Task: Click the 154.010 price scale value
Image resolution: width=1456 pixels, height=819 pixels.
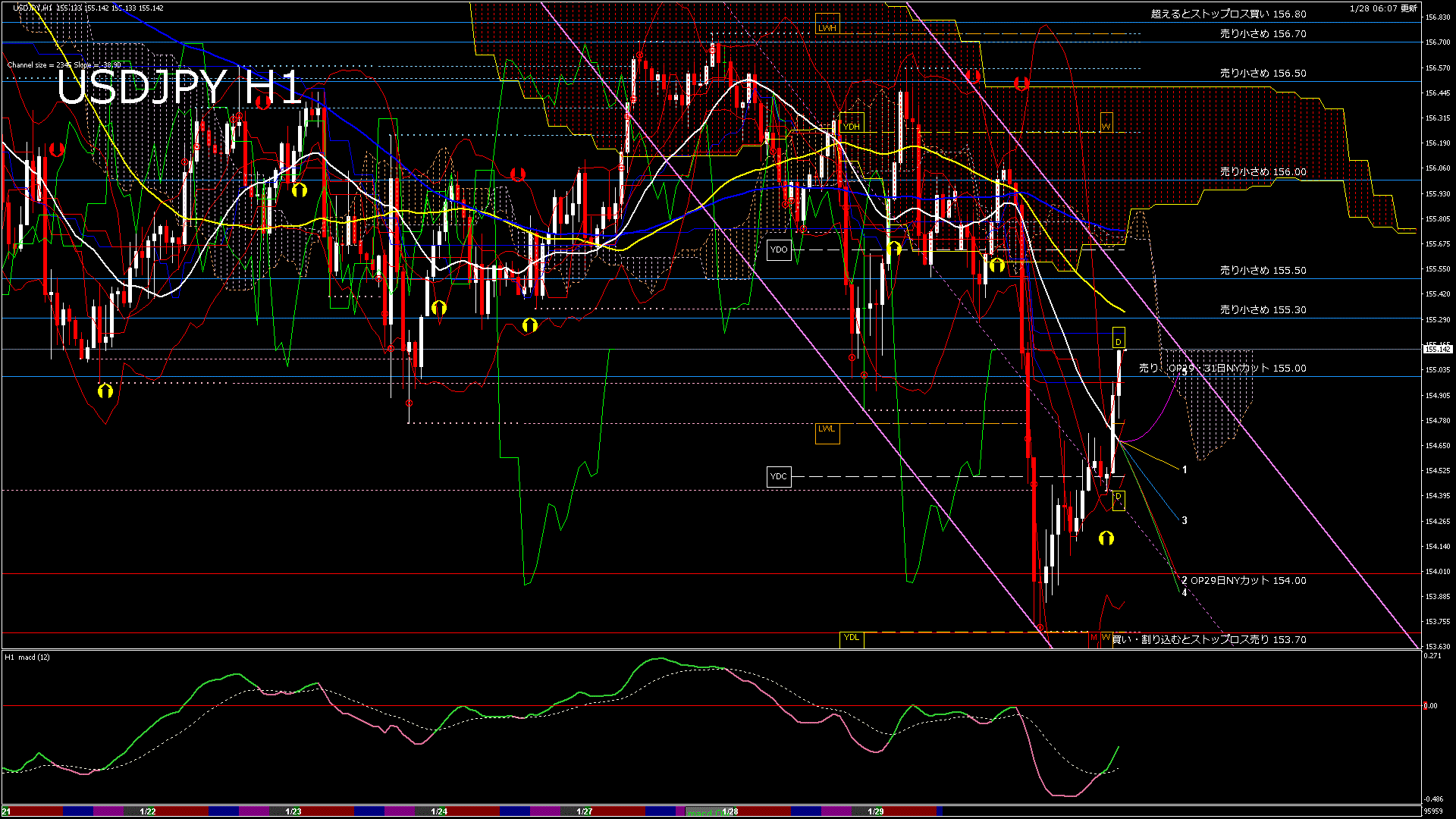Action: (1438, 572)
